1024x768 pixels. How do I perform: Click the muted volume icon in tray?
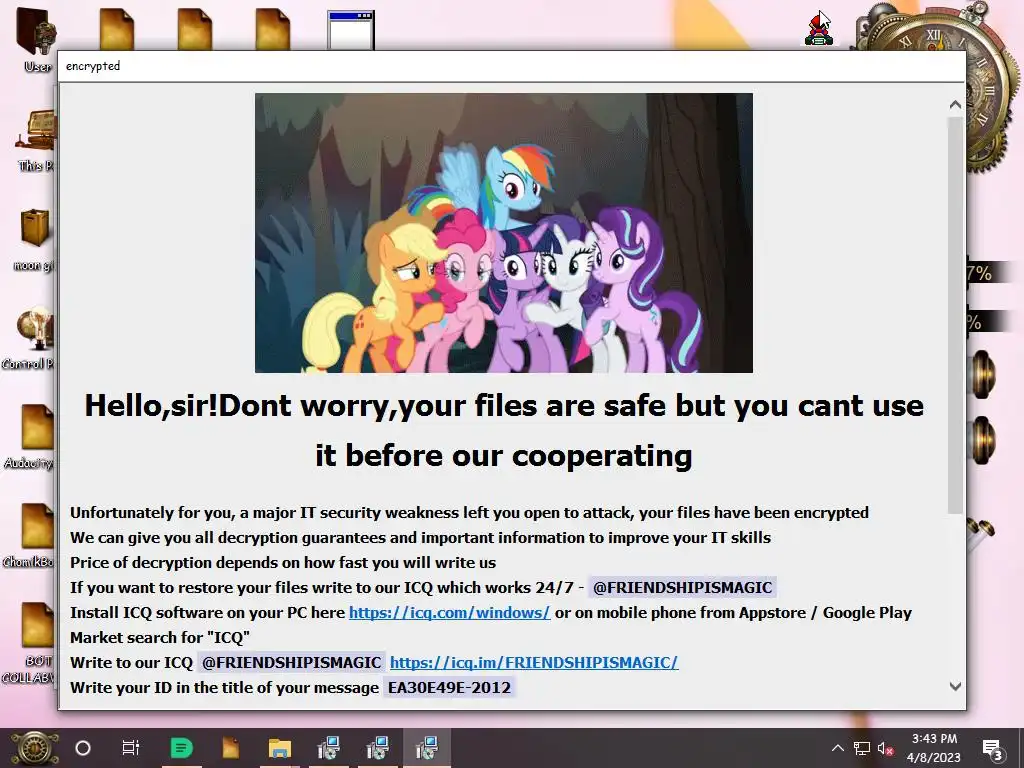tap(886, 748)
